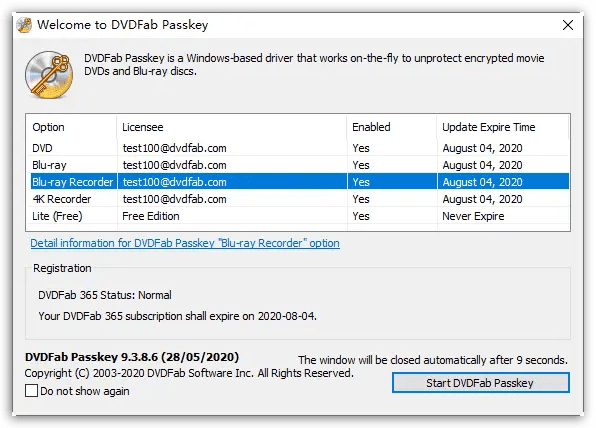
Task: Click the Never Expire cell
Action: click(473, 216)
